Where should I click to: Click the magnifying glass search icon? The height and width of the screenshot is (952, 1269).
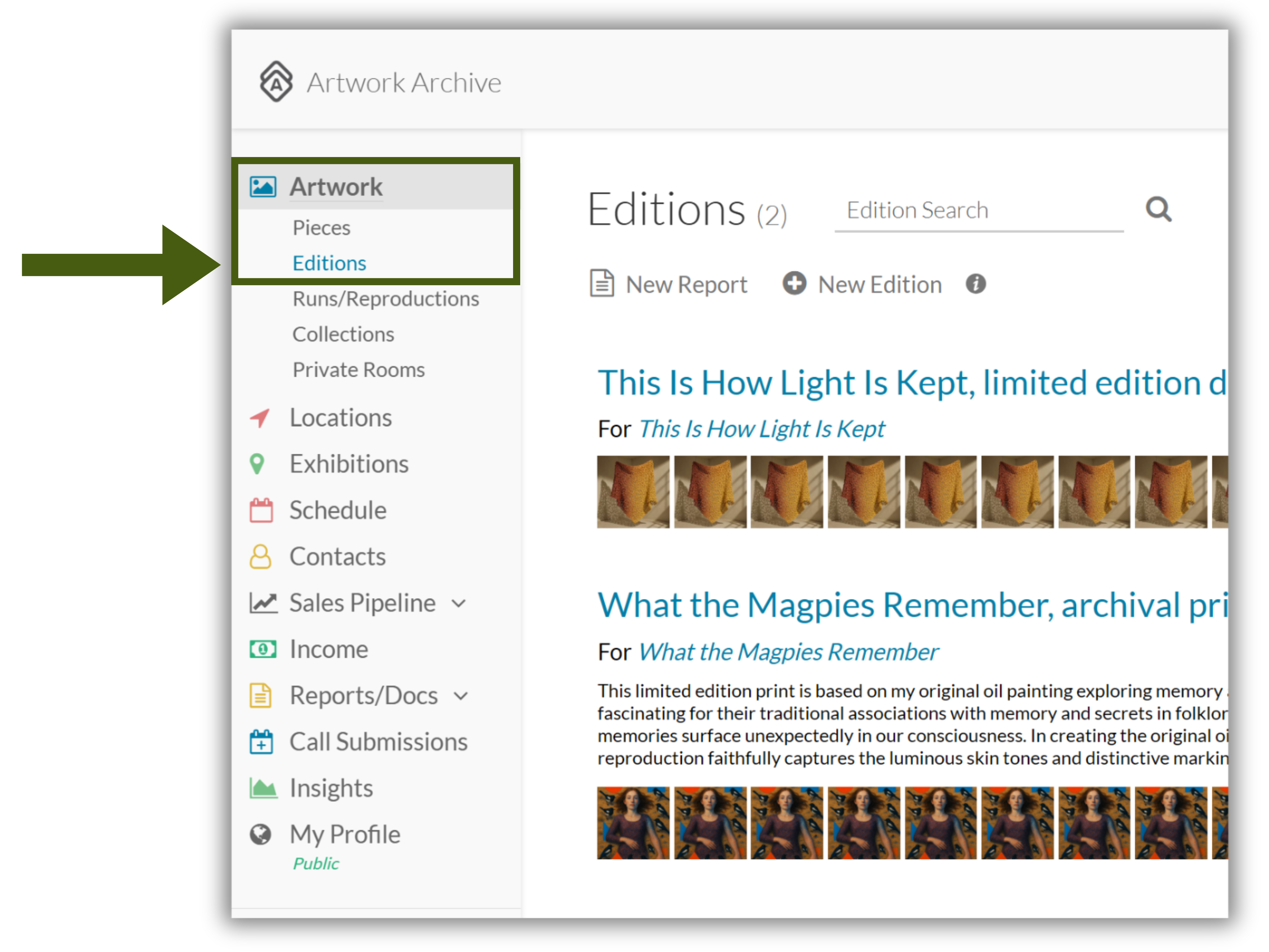pos(1158,209)
